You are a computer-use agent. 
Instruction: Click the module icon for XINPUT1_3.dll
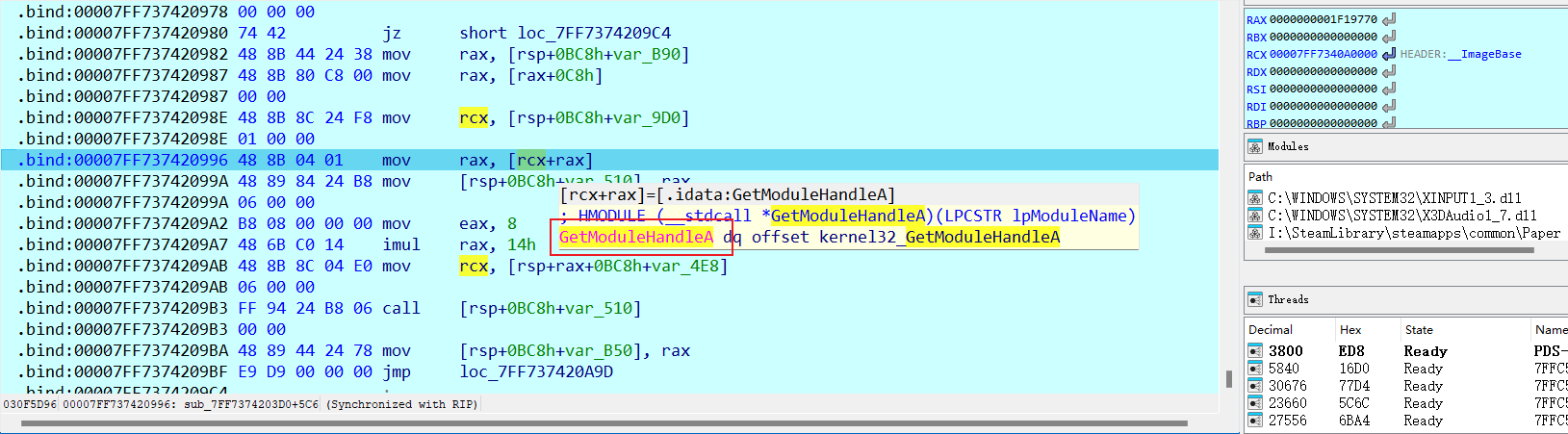click(x=1255, y=198)
